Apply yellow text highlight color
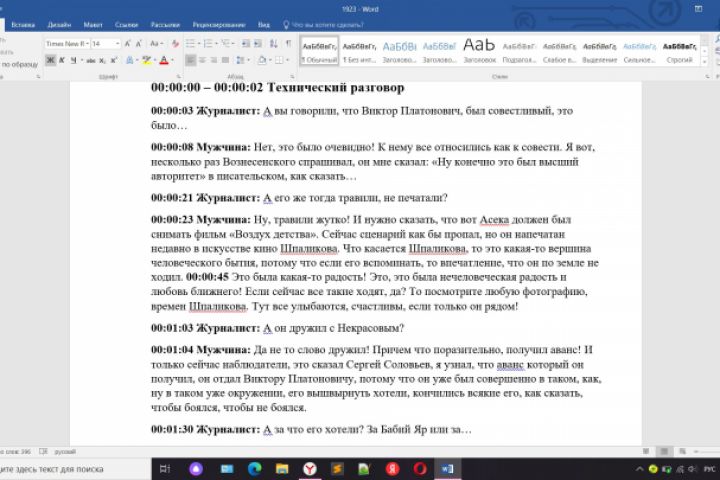Viewport: 720px width, 480px height. (146, 60)
